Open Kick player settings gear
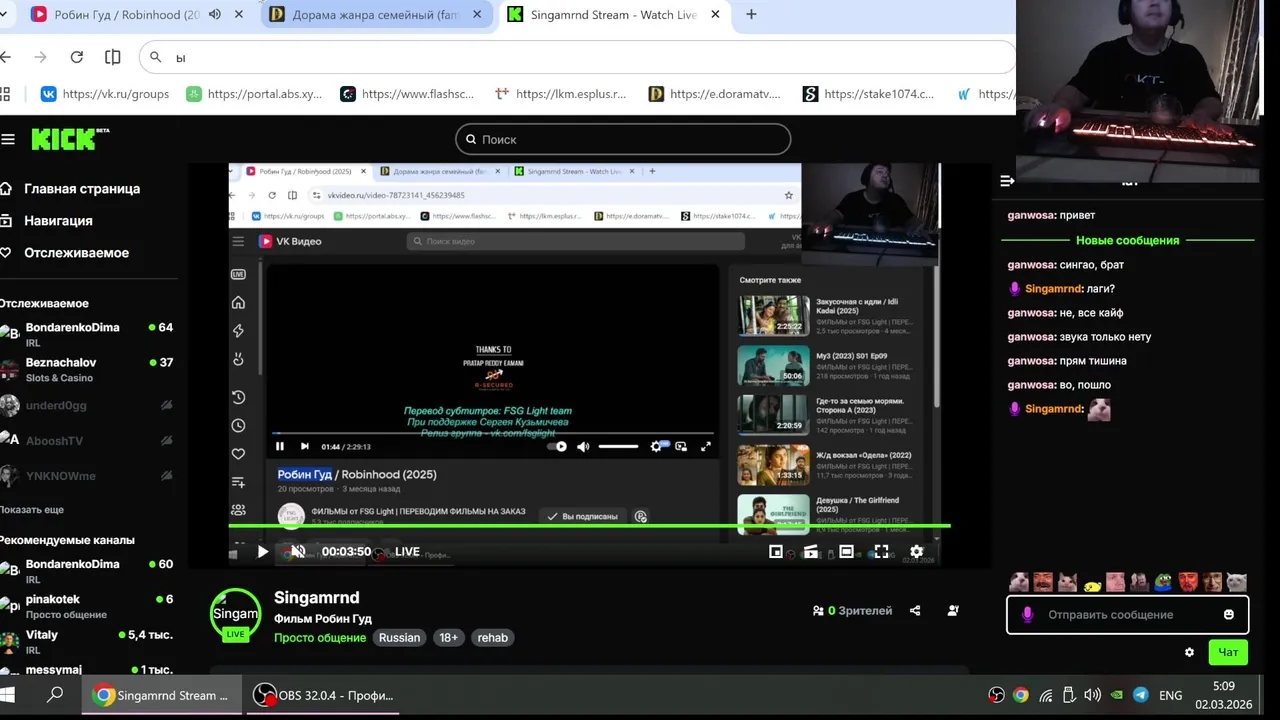The width and height of the screenshot is (1280, 720). point(916,551)
